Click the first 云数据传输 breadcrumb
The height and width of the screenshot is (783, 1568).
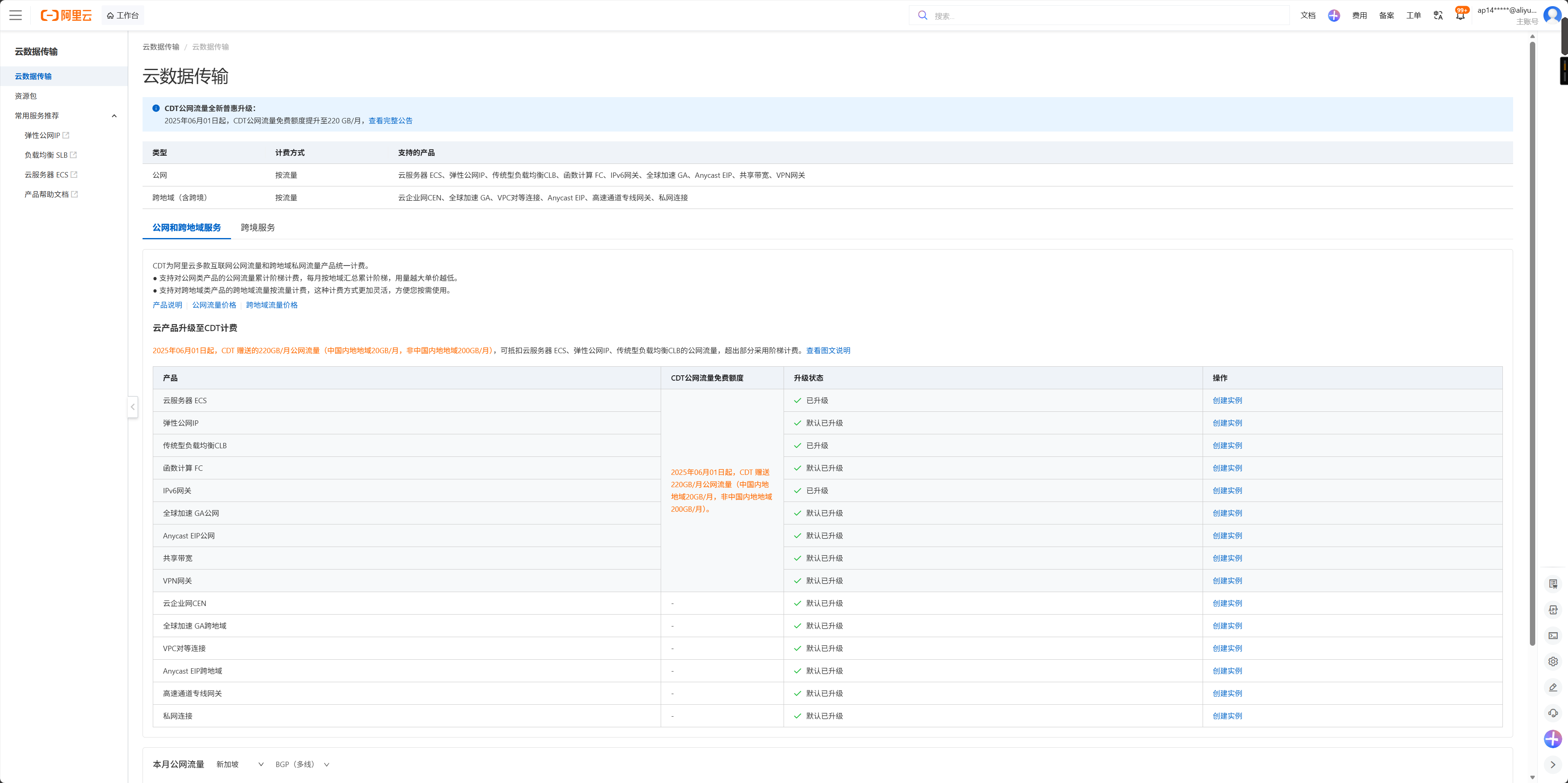pyautogui.click(x=161, y=47)
